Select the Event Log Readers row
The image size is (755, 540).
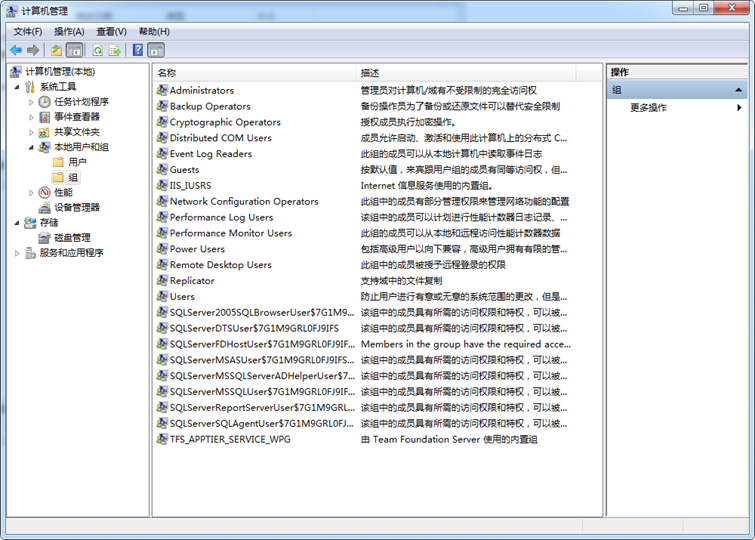(x=362, y=154)
